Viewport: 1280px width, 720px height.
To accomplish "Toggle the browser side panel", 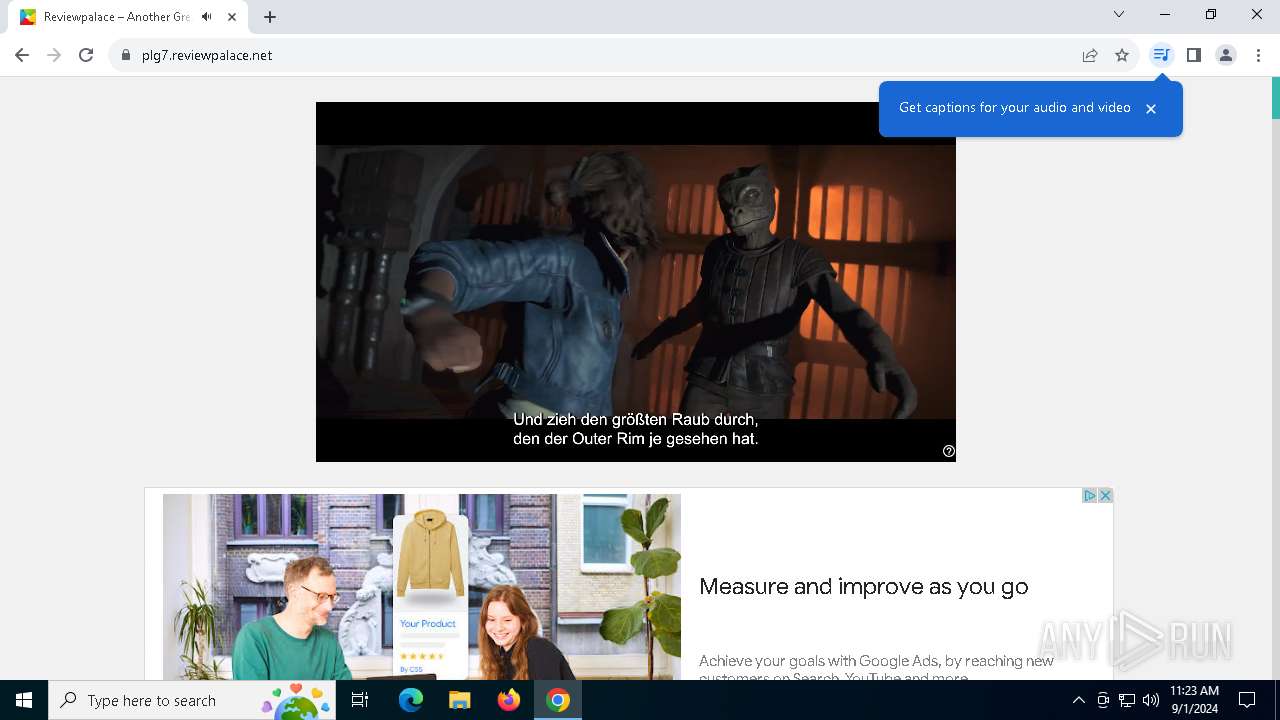I will (x=1193, y=55).
